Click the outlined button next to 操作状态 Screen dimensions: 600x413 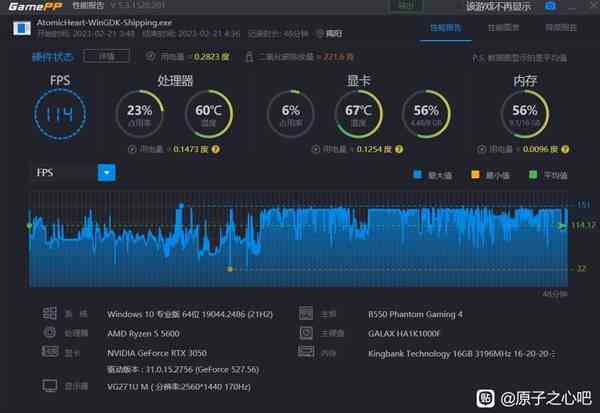click(x=106, y=56)
